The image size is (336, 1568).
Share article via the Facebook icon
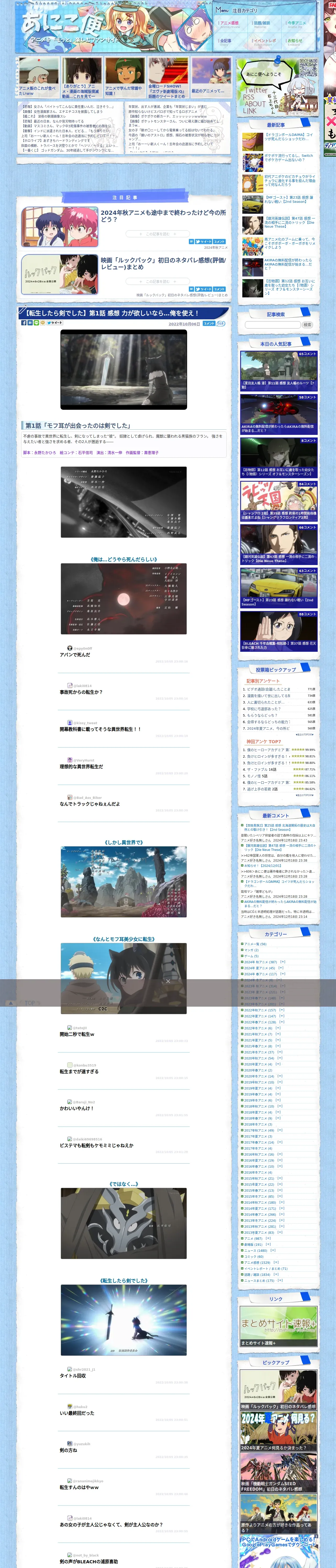click(24, 322)
